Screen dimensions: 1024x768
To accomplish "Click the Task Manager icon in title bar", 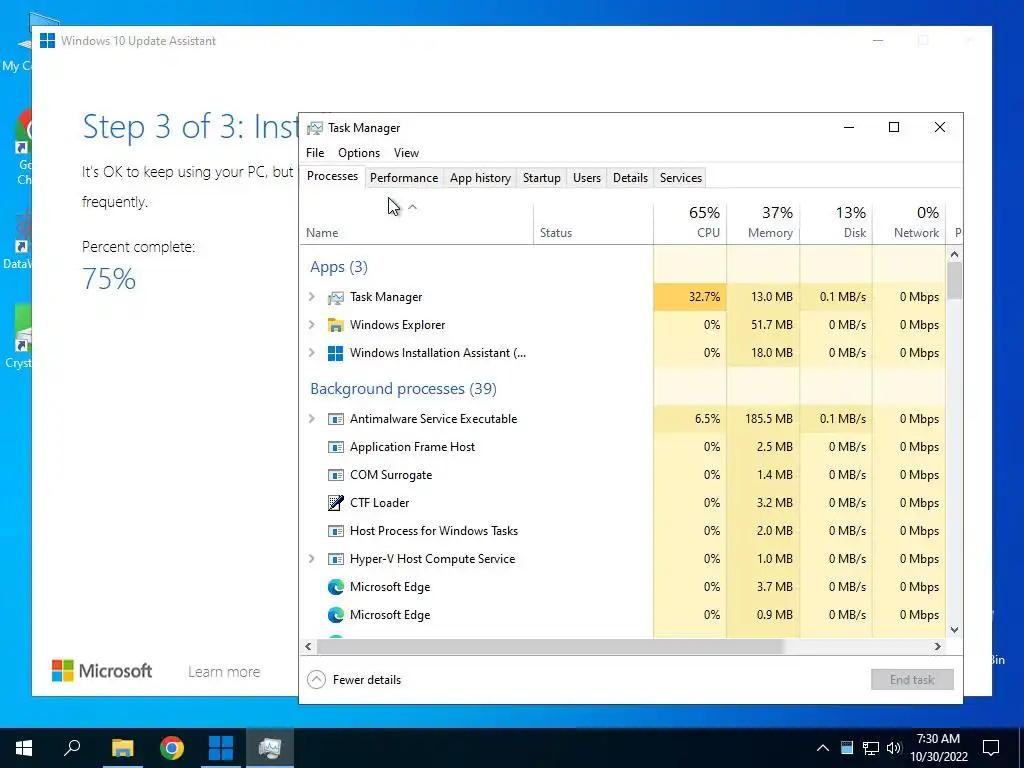I will point(315,128).
